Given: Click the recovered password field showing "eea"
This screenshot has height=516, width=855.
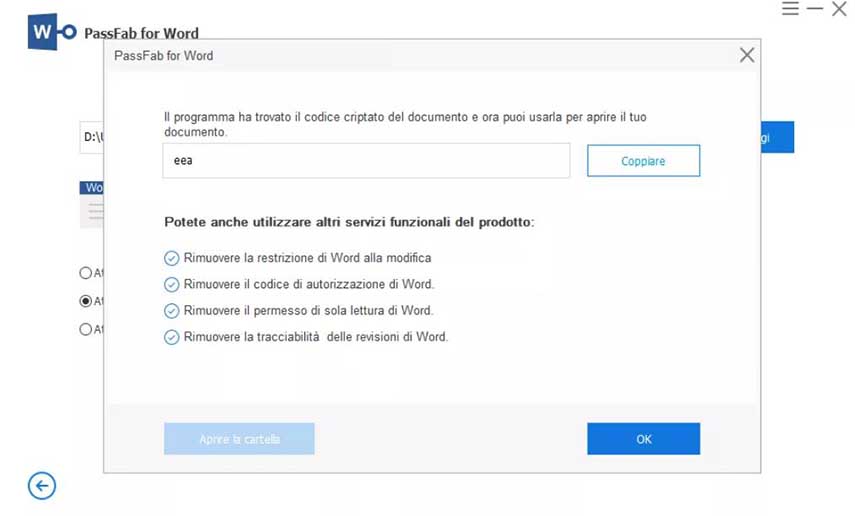Looking at the screenshot, I should 366,160.
